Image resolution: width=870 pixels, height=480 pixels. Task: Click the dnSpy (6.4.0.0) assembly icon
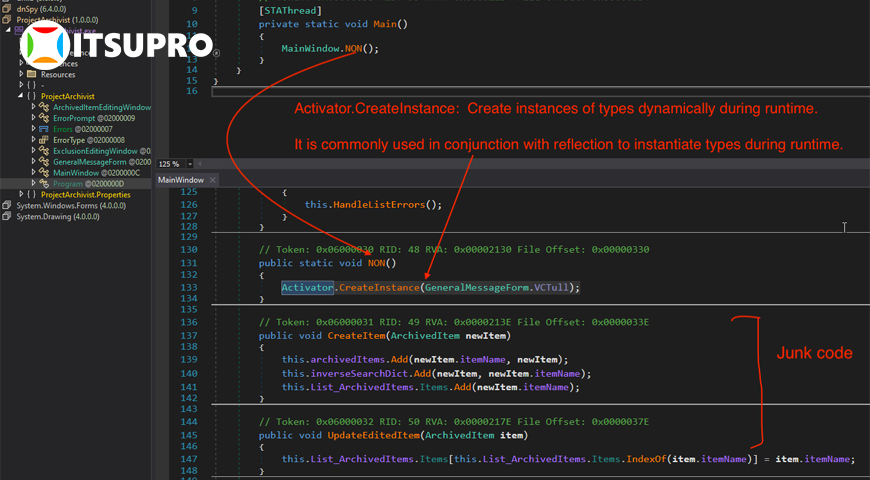coord(6,9)
